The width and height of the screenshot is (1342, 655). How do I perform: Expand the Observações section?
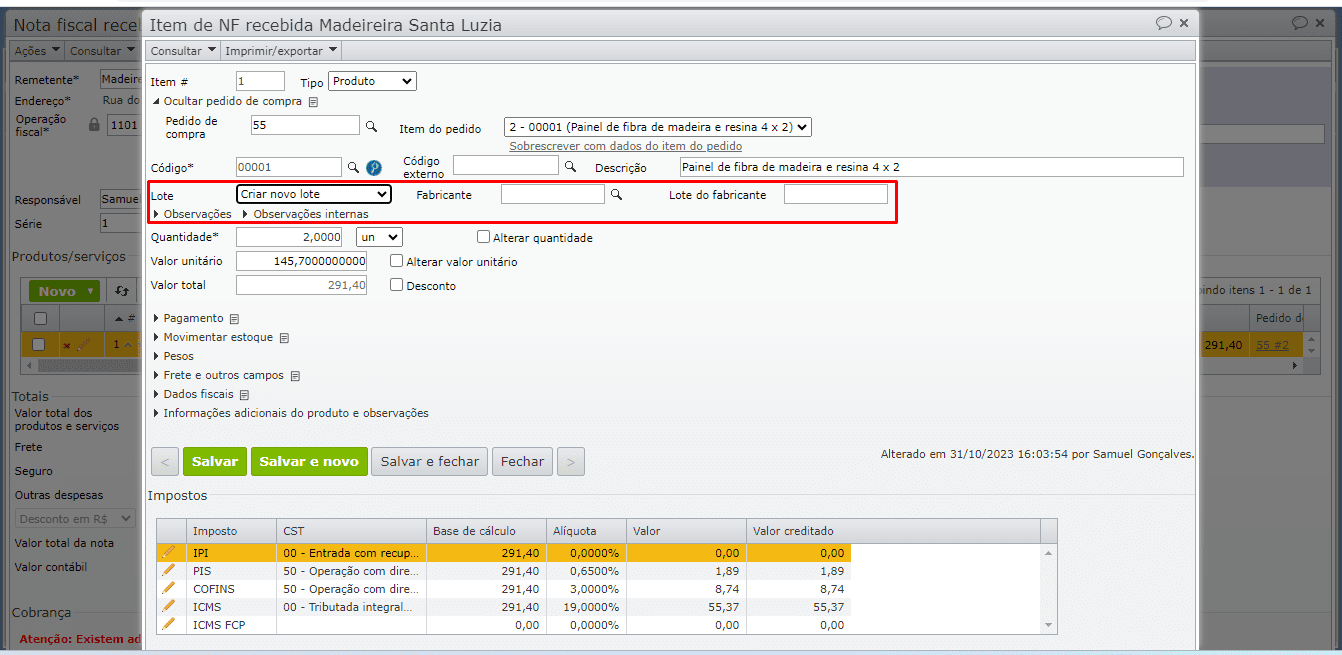click(192, 214)
